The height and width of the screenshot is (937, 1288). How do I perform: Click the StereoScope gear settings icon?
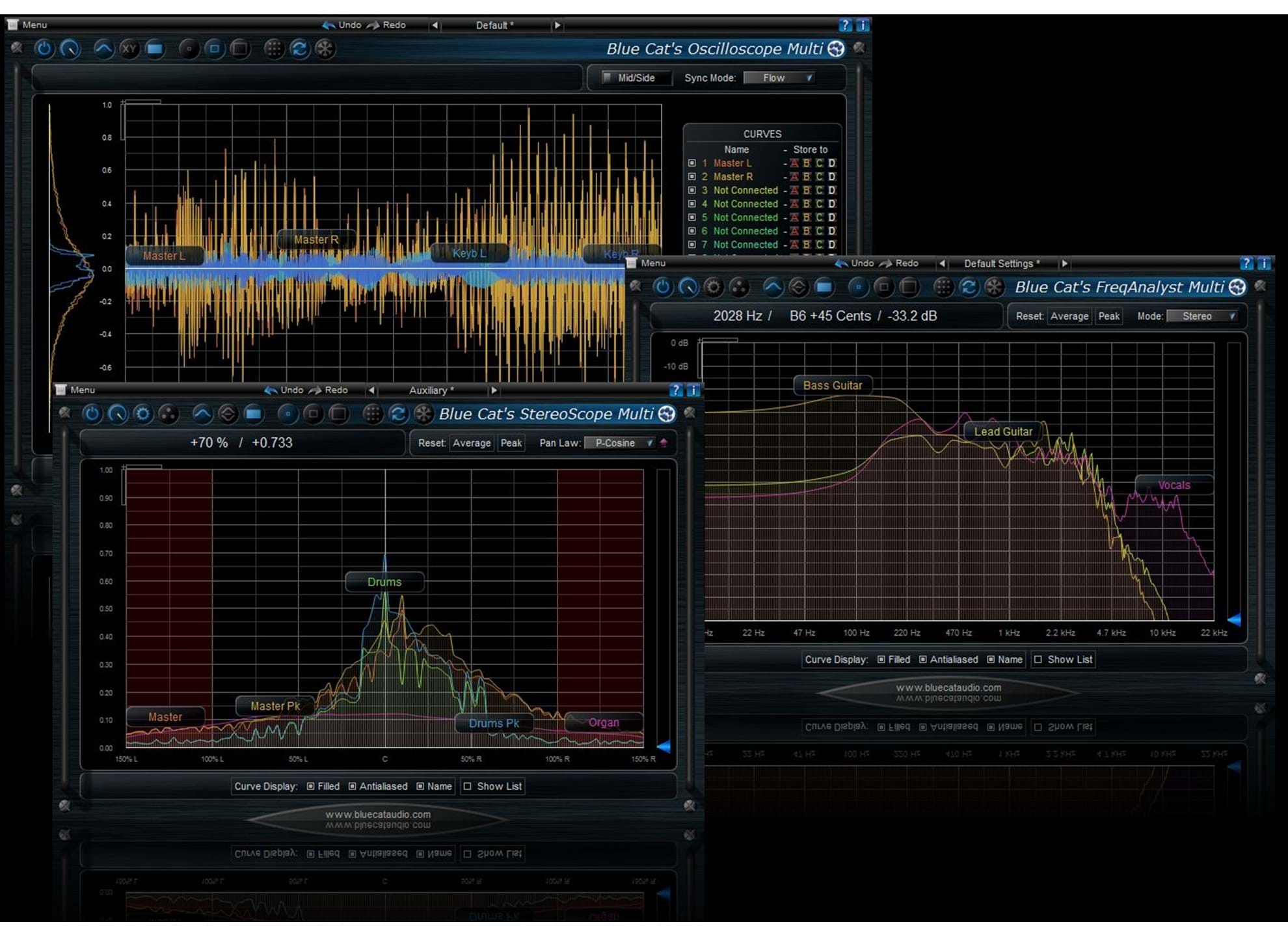point(143,414)
